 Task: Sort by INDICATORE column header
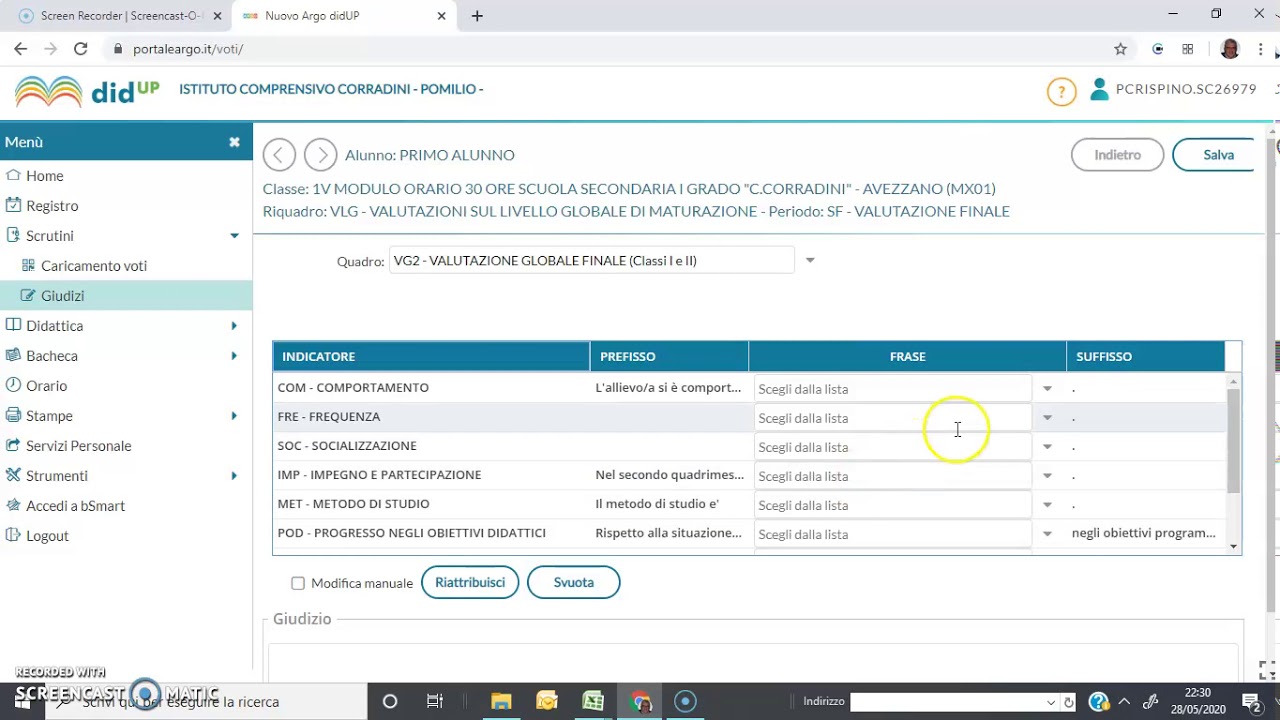431,356
